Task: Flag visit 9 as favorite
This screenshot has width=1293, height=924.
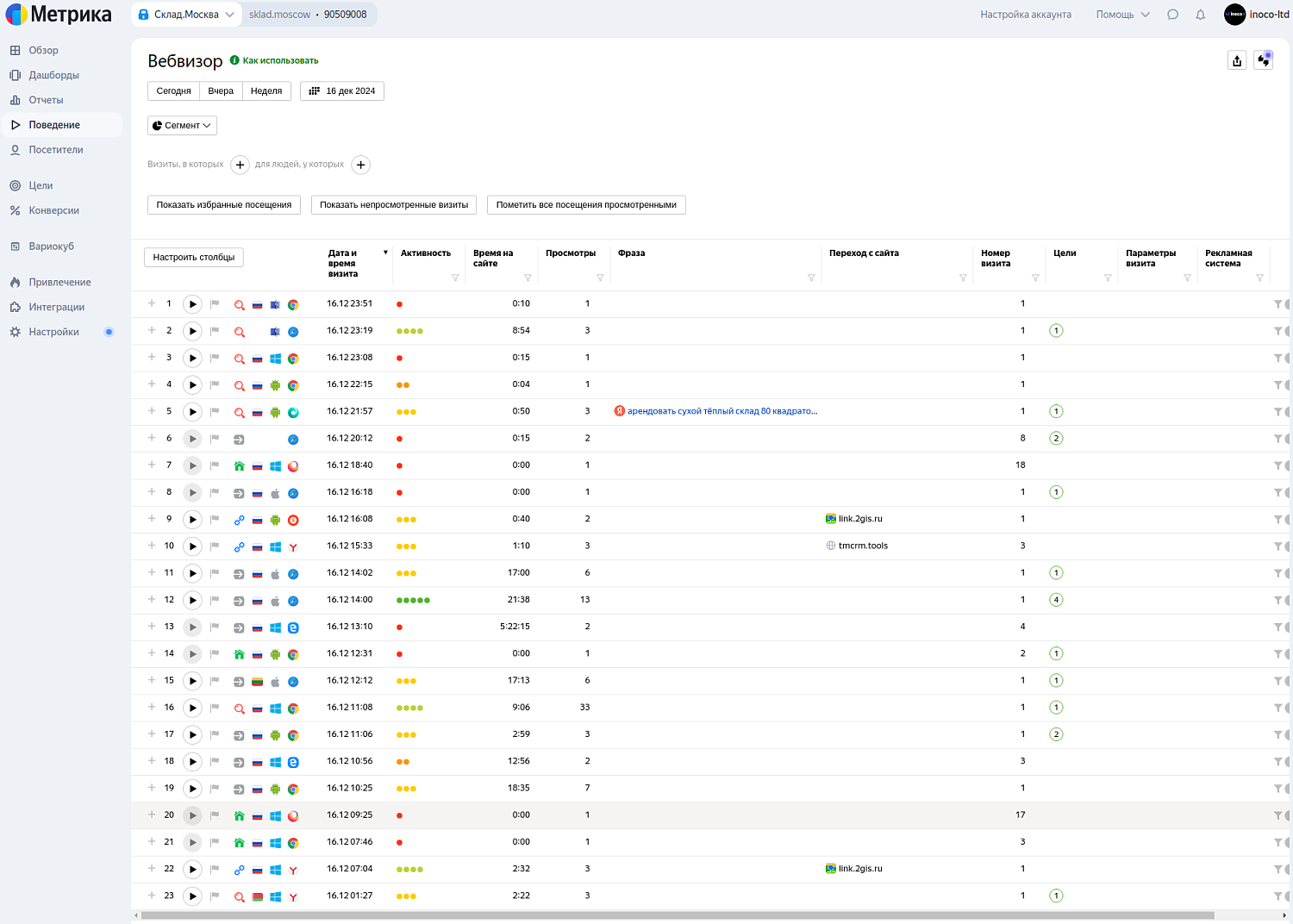Action: [x=215, y=519]
